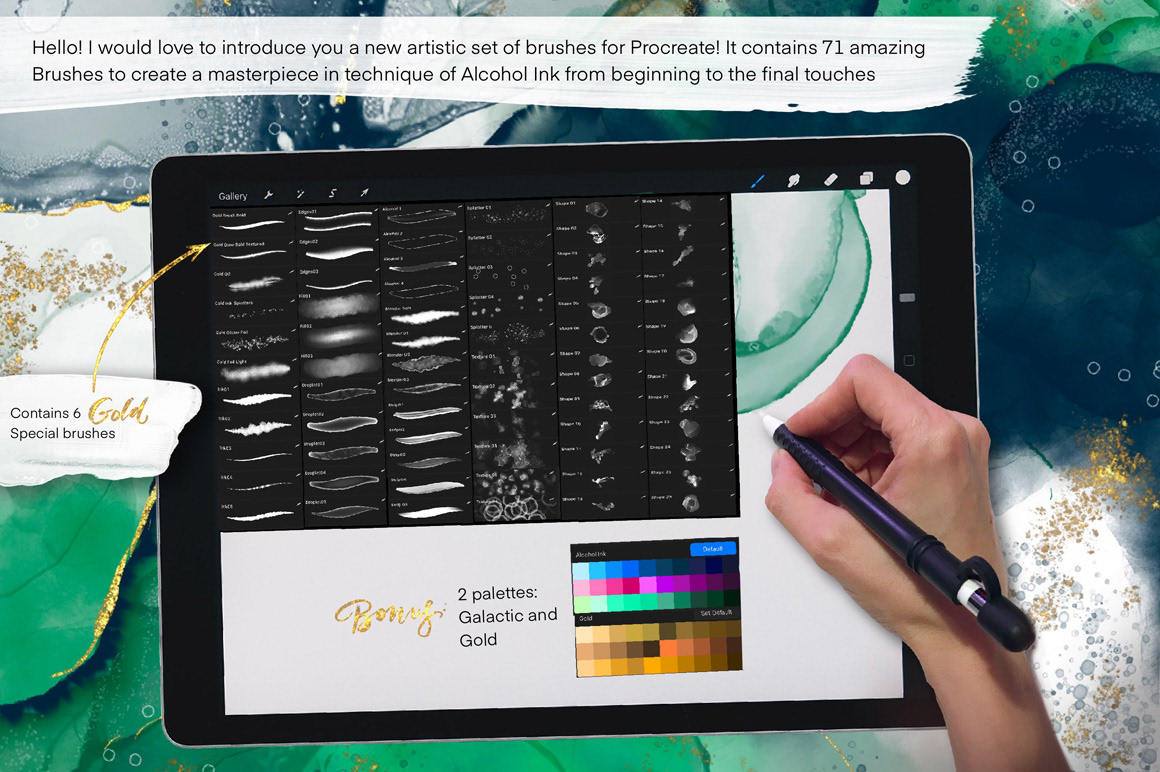Open the Adjustments magic wand menu
This screenshot has width=1160, height=772.
300,194
